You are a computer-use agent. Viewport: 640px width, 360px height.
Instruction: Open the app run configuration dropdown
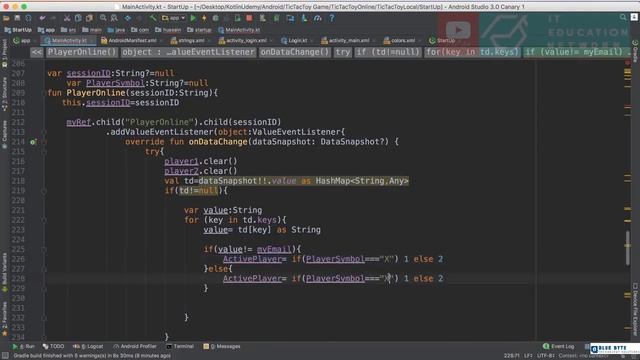(173, 18)
